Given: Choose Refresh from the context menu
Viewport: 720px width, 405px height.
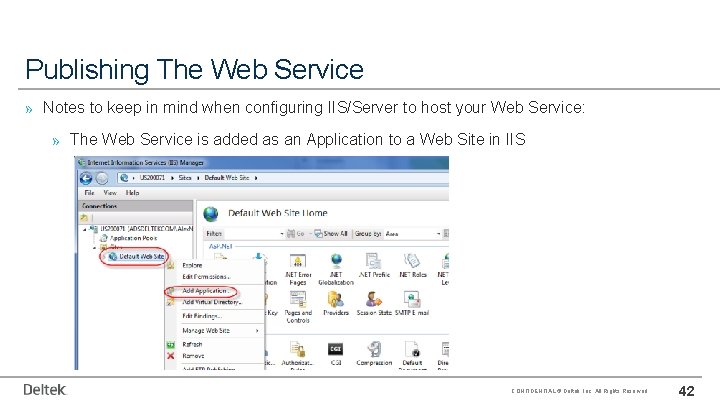Looking at the screenshot, I should click(x=192, y=344).
